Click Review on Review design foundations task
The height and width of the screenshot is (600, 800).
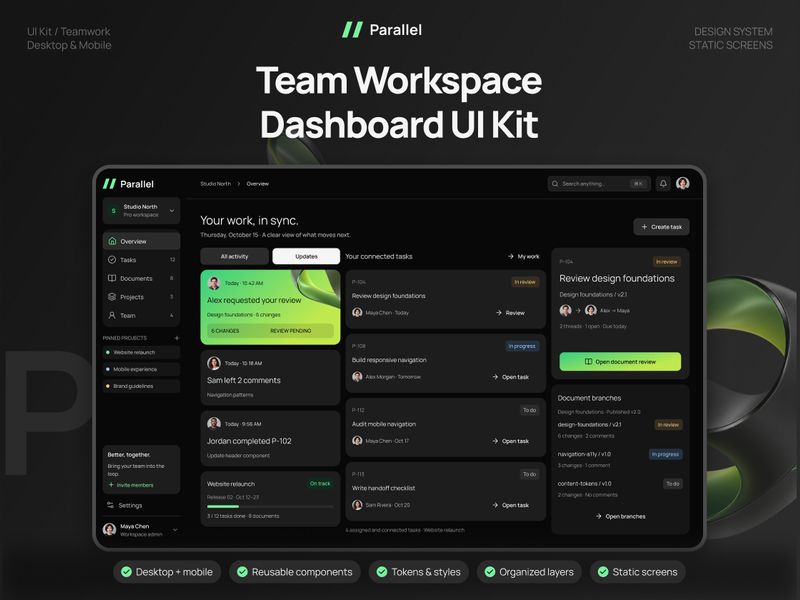click(x=510, y=313)
